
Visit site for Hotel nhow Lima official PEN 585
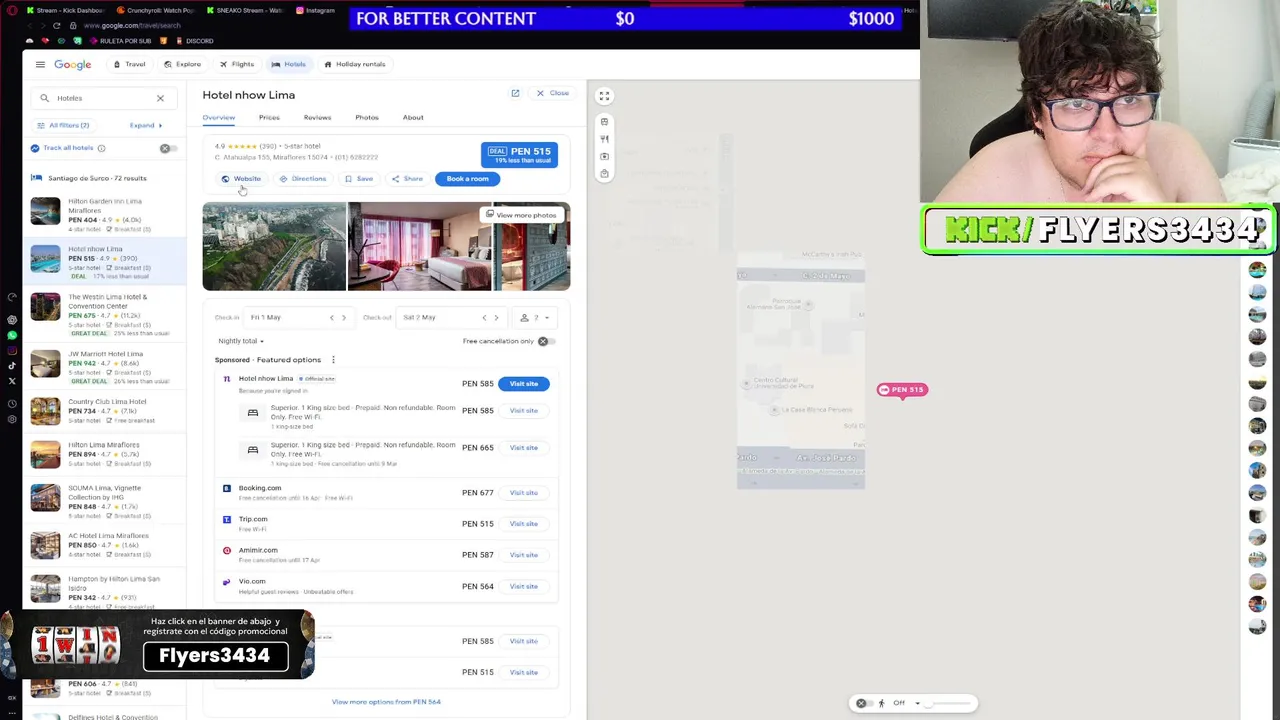point(523,384)
